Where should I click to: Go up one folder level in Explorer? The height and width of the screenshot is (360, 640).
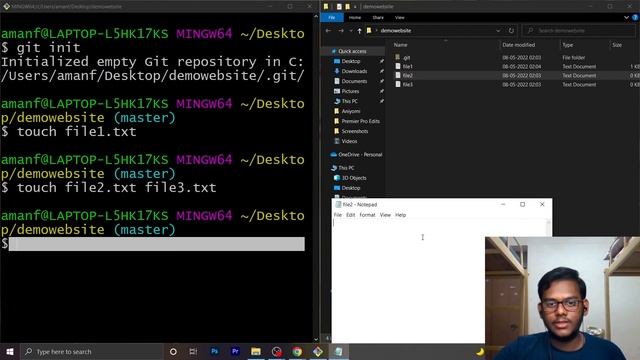tap(359, 31)
